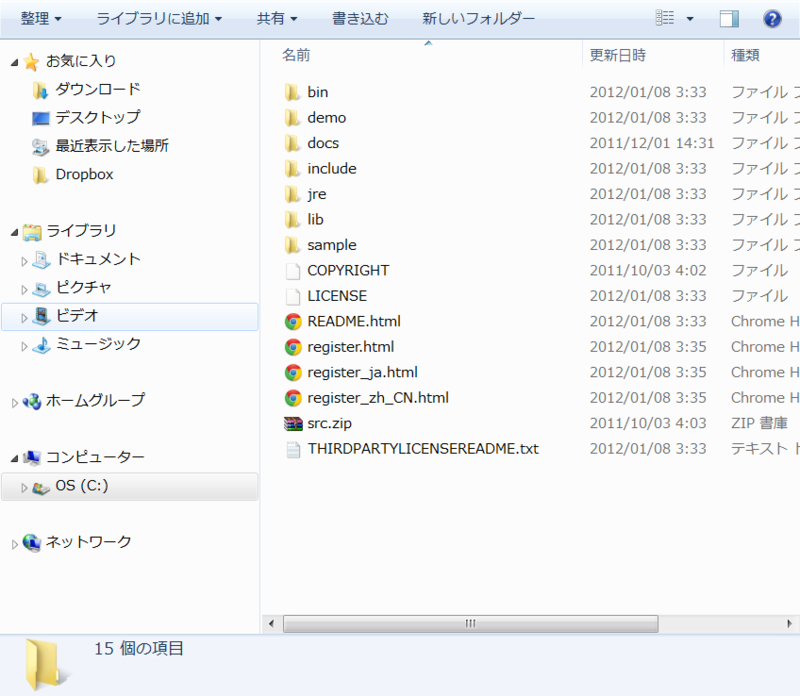Click the scroll right arrow

(x=789, y=623)
